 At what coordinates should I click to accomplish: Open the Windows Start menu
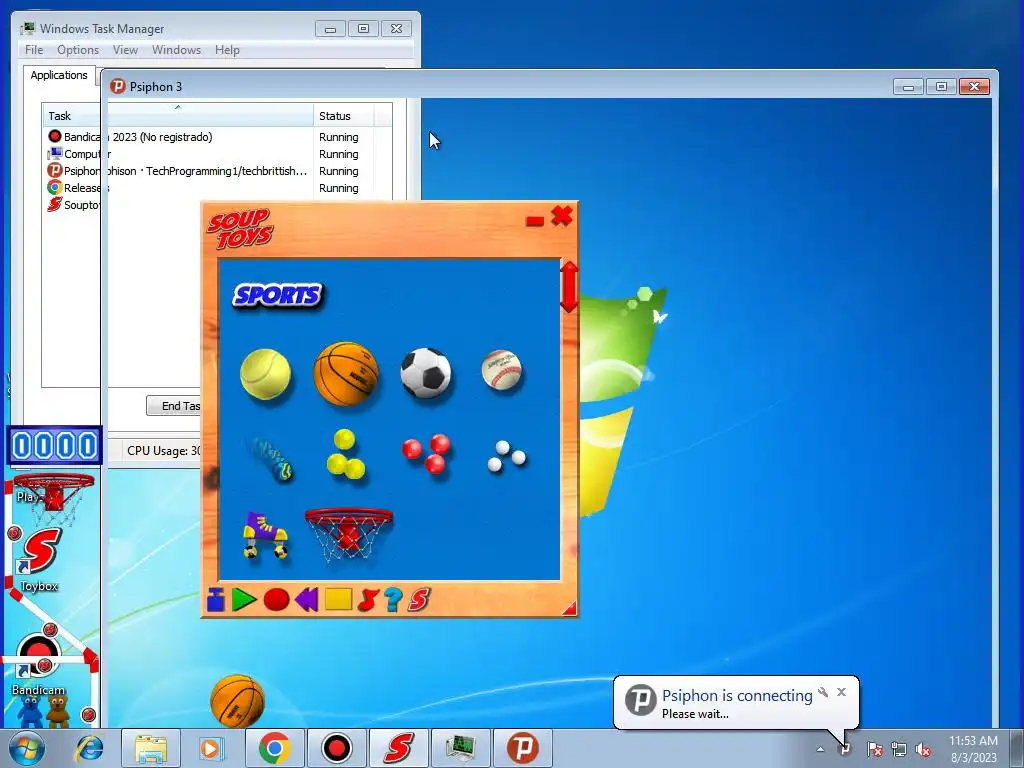(x=27, y=748)
